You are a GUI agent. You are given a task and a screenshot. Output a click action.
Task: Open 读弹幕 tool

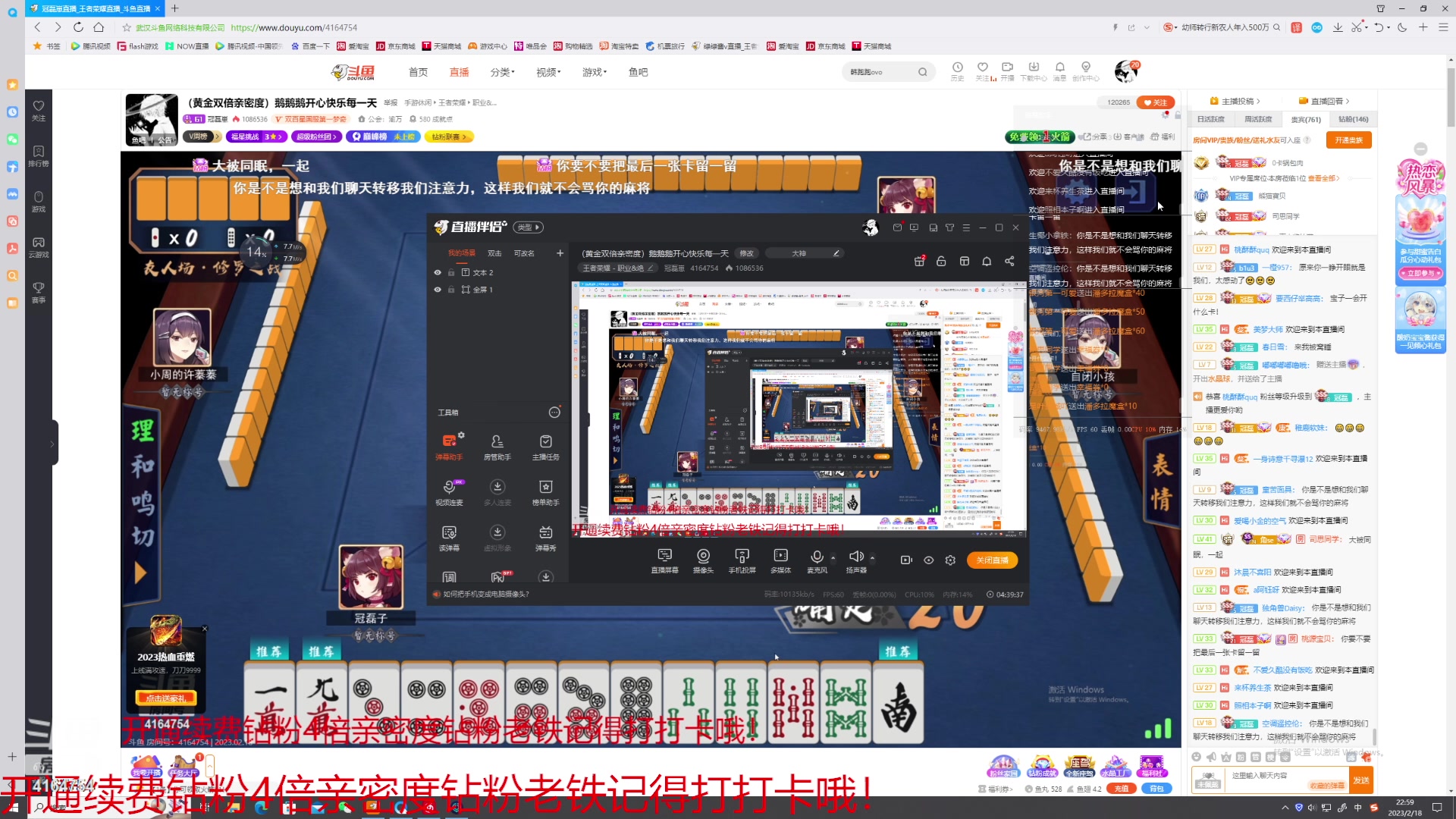[x=449, y=538]
